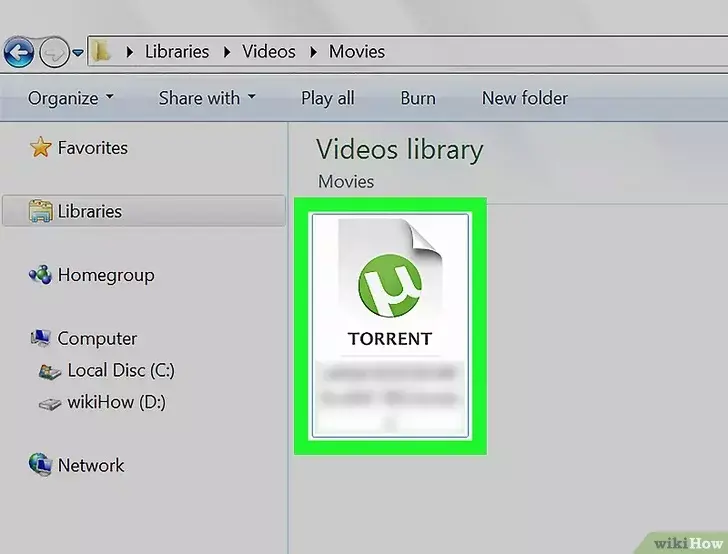Viewport: 728px width, 554px height.
Task: Select Libraries in the address bar
Action: [177, 52]
